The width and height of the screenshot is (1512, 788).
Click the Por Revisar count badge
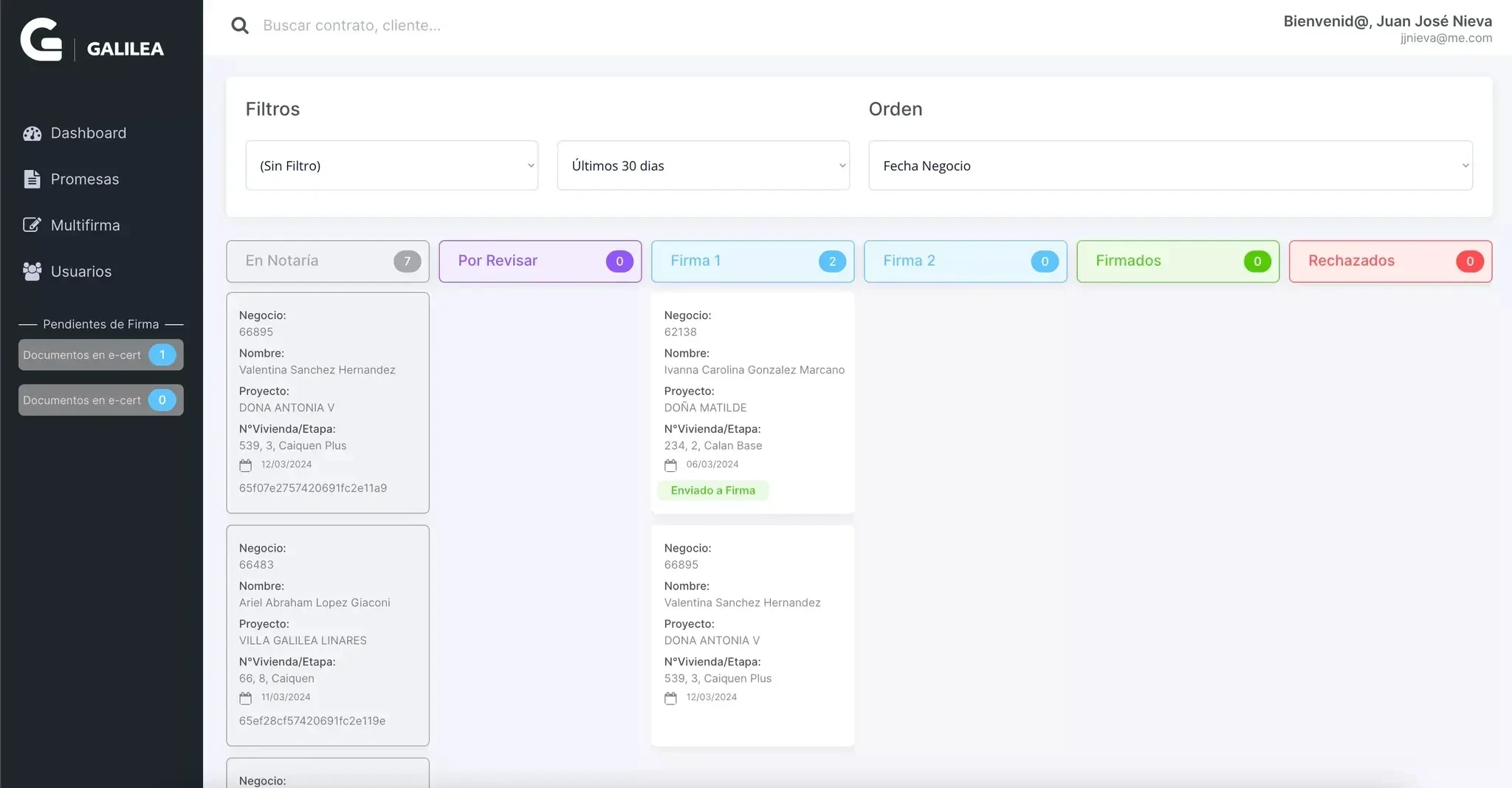619,261
